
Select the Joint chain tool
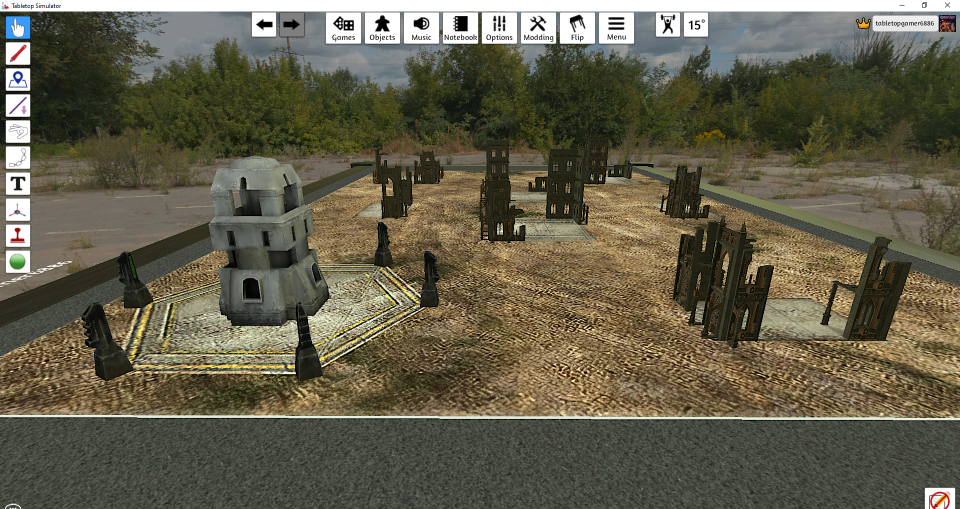[x=18, y=157]
